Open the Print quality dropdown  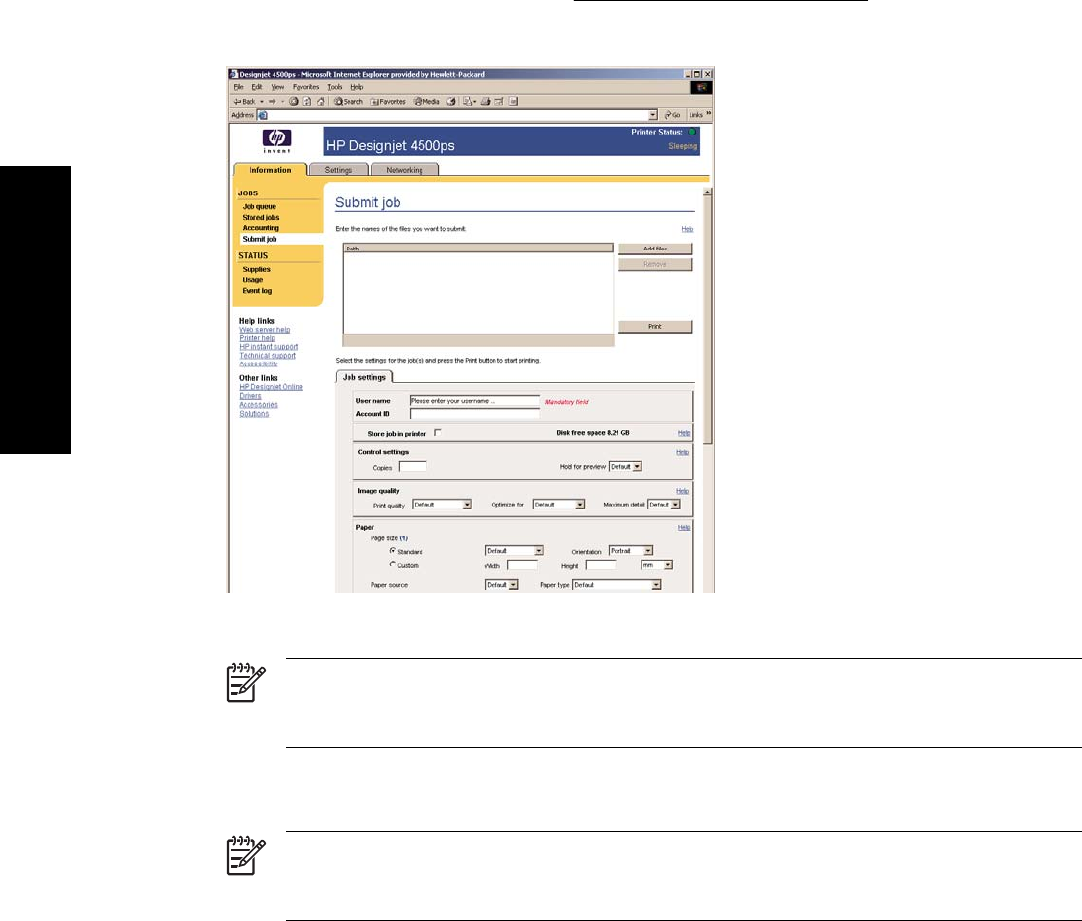click(442, 504)
